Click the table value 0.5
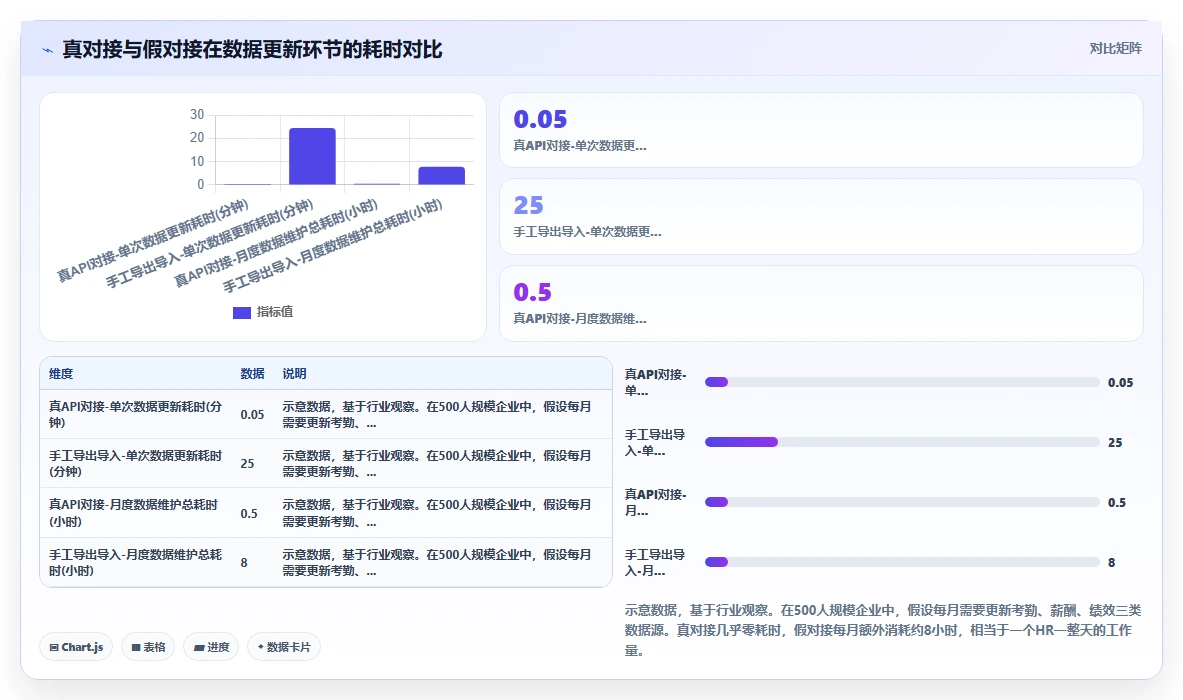Viewport: 1183px width, 700px height. (249, 514)
